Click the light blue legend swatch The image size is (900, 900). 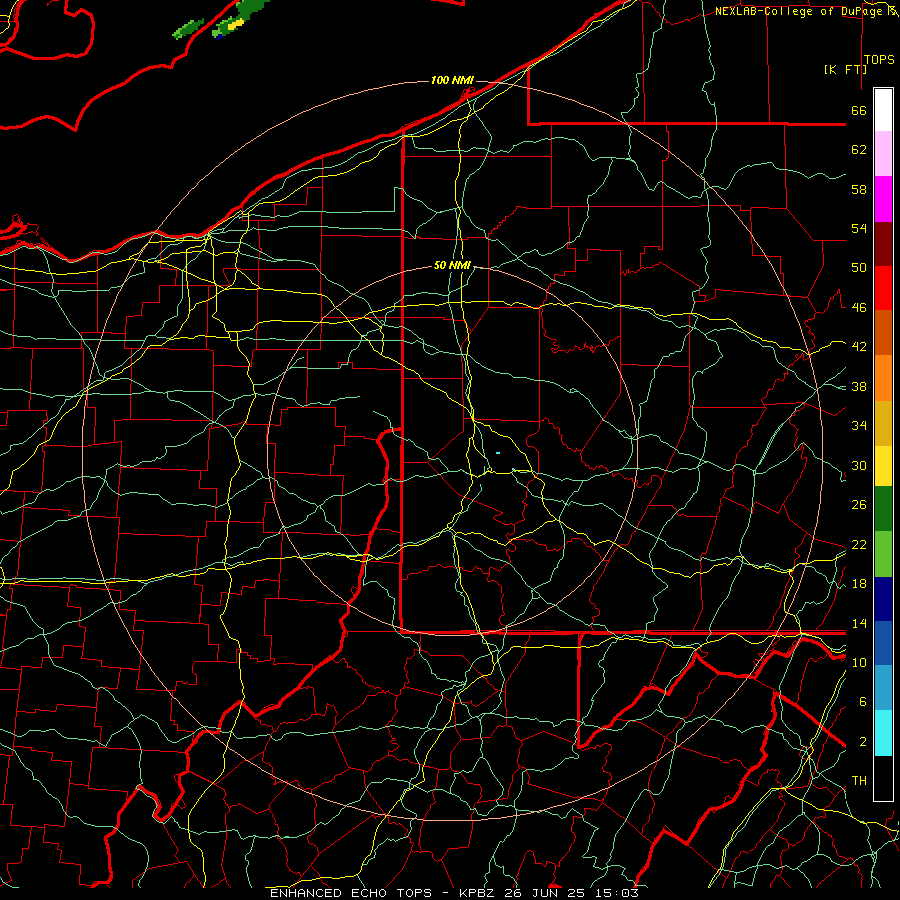click(x=883, y=688)
